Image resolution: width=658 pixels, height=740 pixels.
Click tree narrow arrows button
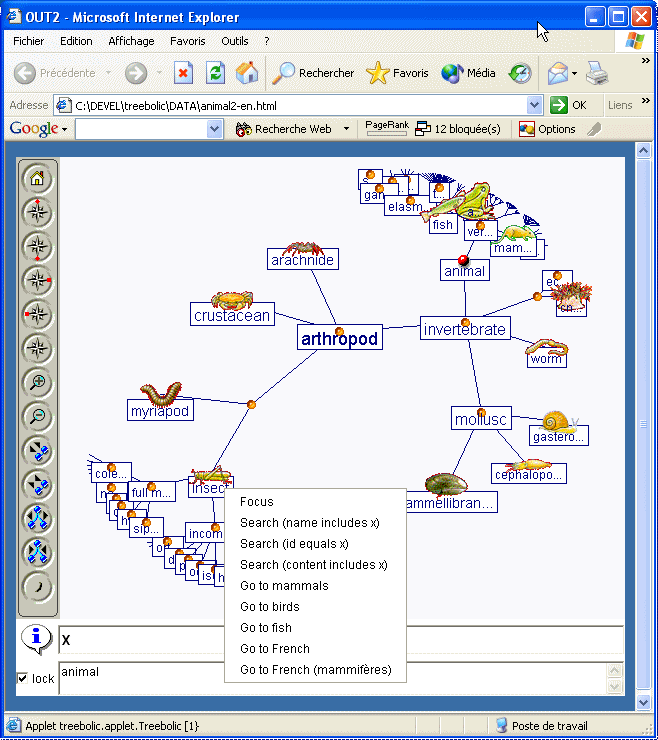coord(37,553)
